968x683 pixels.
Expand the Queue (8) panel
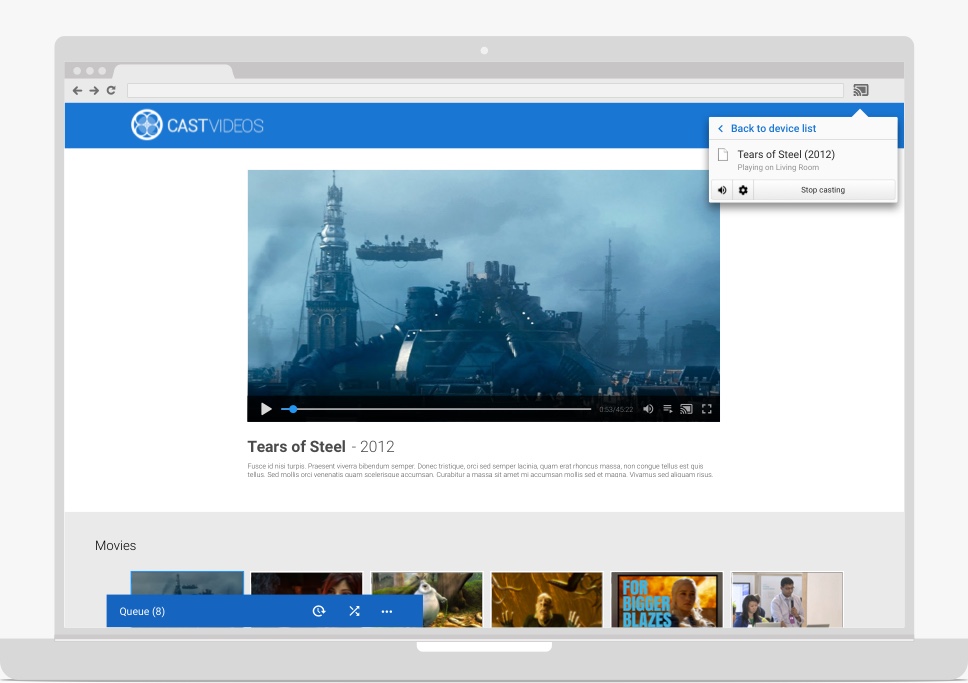coord(142,611)
